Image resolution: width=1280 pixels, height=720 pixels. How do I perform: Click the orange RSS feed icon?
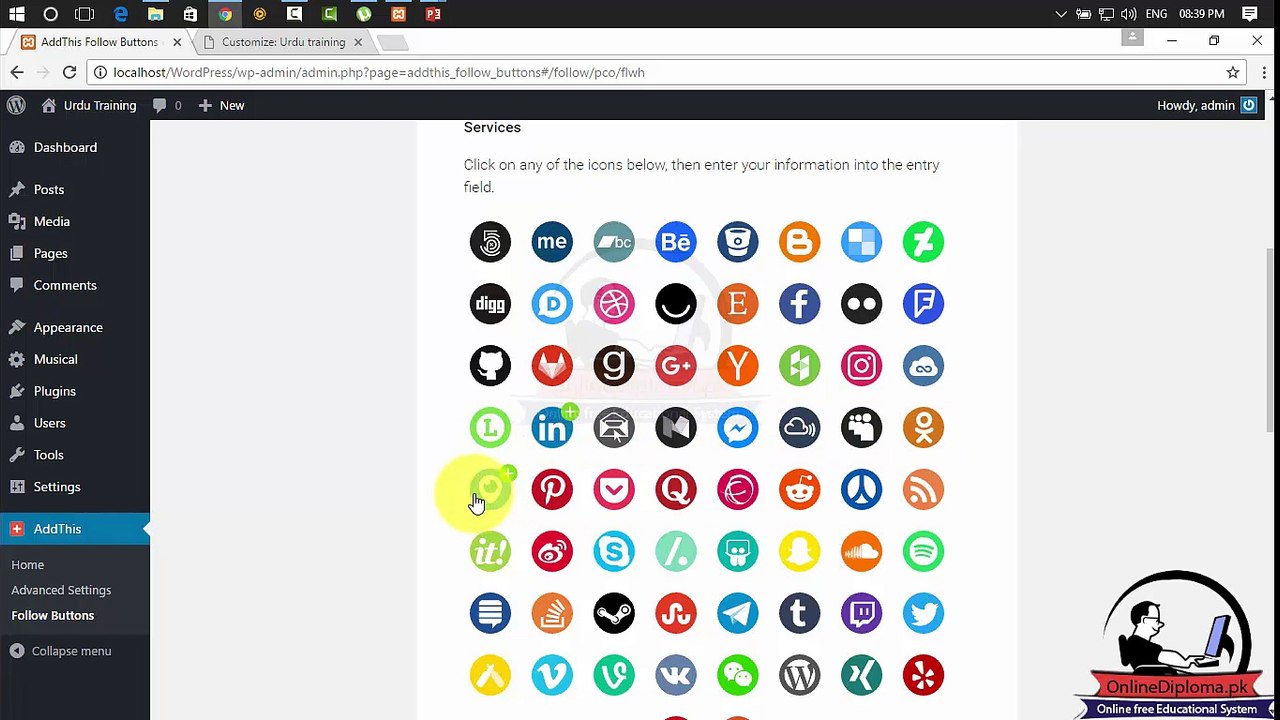pos(923,490)
